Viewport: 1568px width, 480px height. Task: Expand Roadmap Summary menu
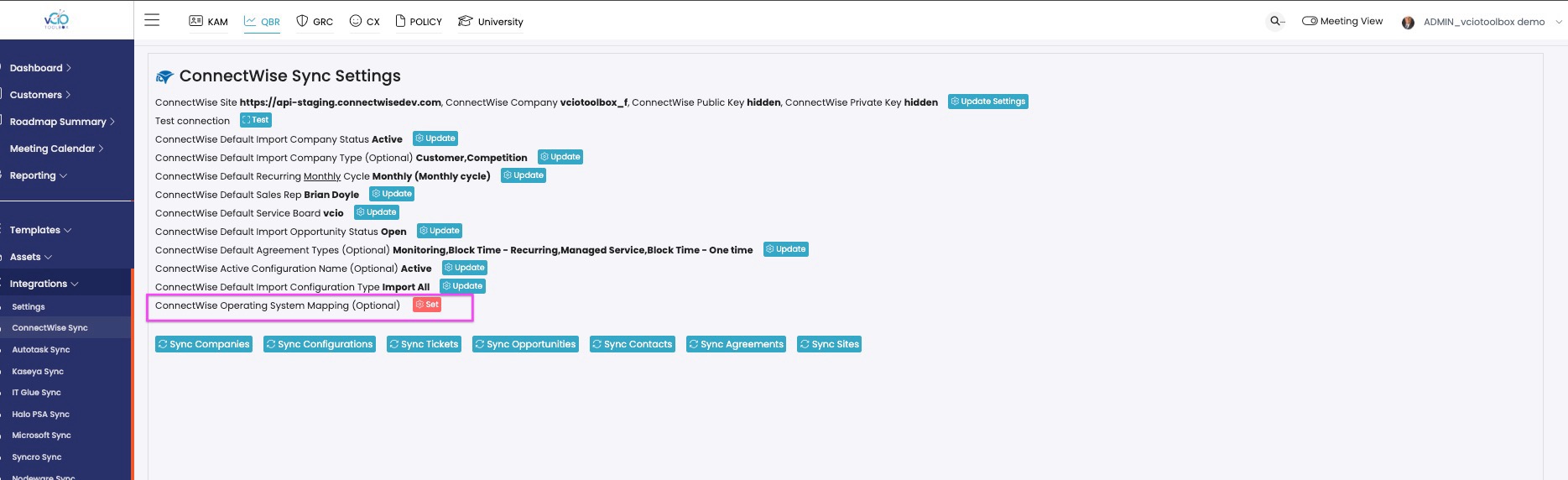click(x=62, y=122)
